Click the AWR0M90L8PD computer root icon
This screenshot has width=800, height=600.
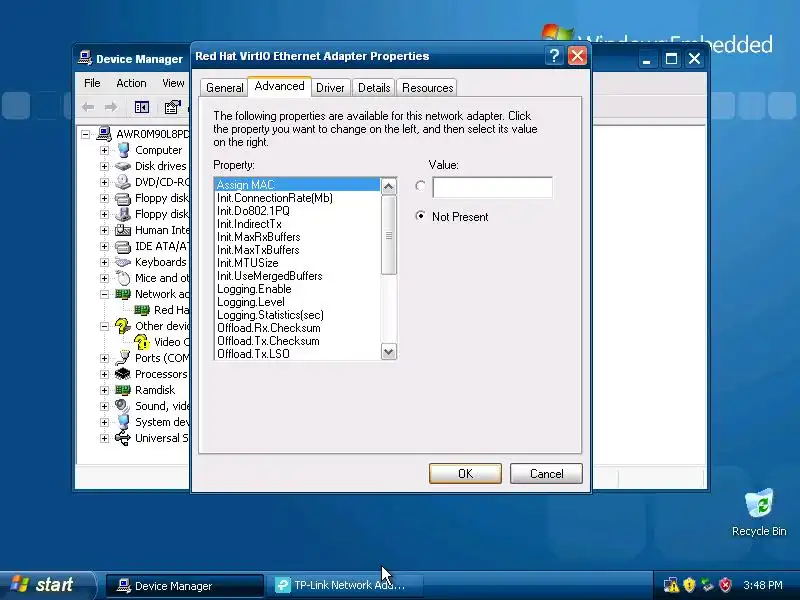point(104,134)
